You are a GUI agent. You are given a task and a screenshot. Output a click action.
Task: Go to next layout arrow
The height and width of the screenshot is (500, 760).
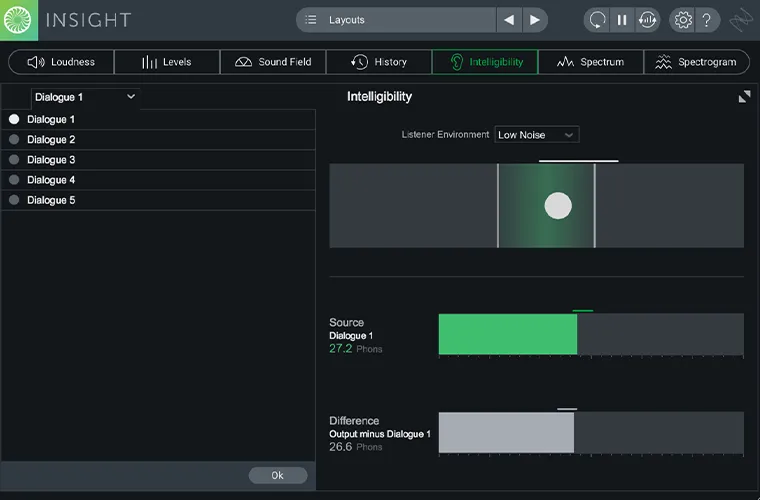(x=535, y=20)
